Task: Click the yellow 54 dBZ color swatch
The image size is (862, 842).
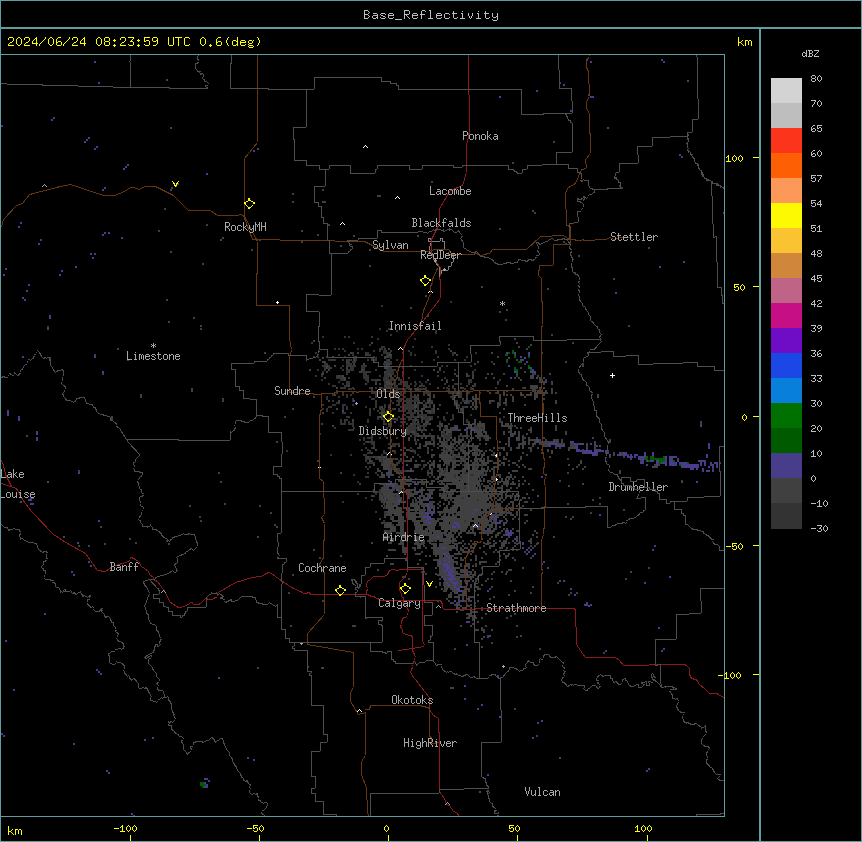Action: (786, 215)
